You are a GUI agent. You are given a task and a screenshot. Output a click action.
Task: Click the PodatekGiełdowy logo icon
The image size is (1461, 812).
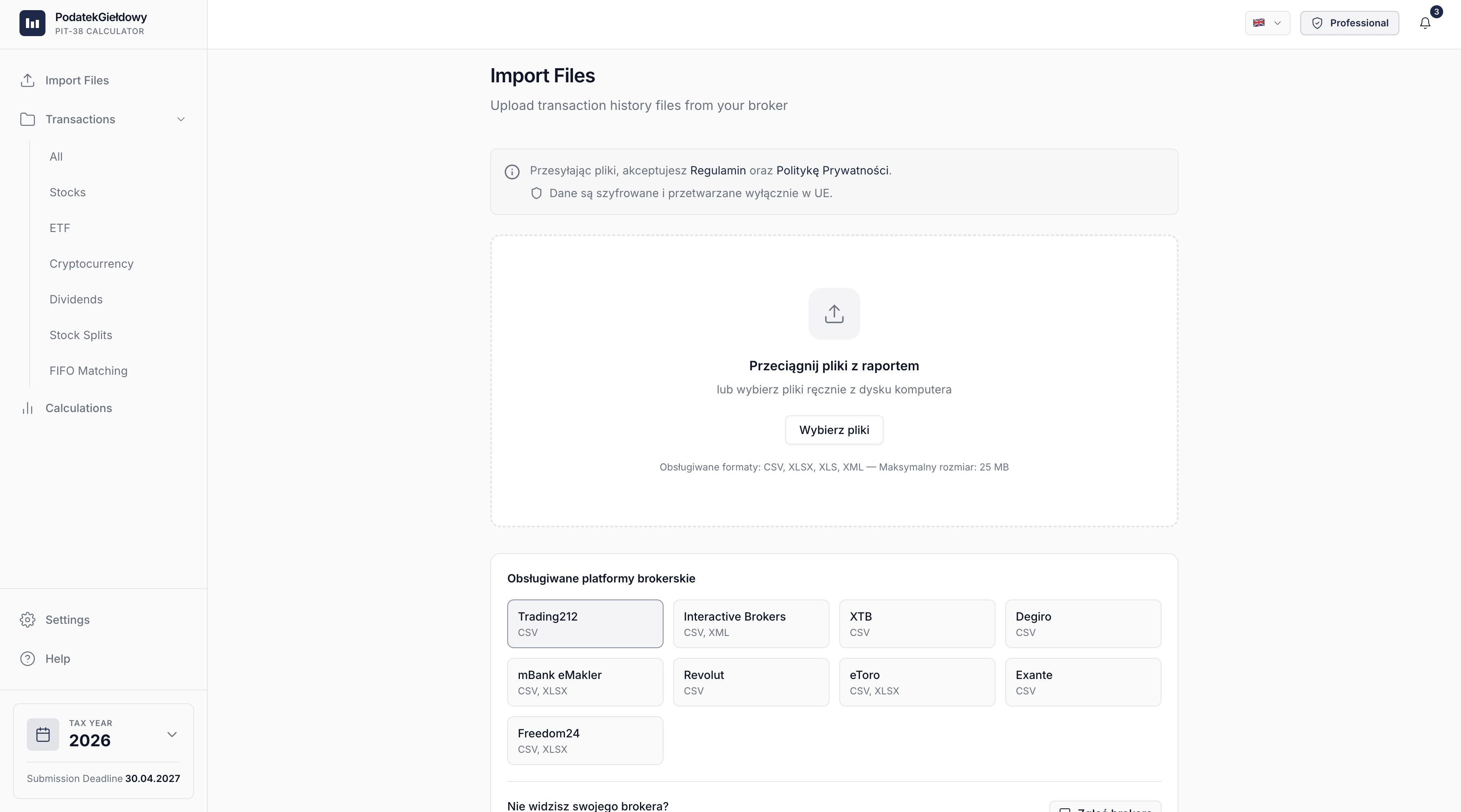point(32,23)
